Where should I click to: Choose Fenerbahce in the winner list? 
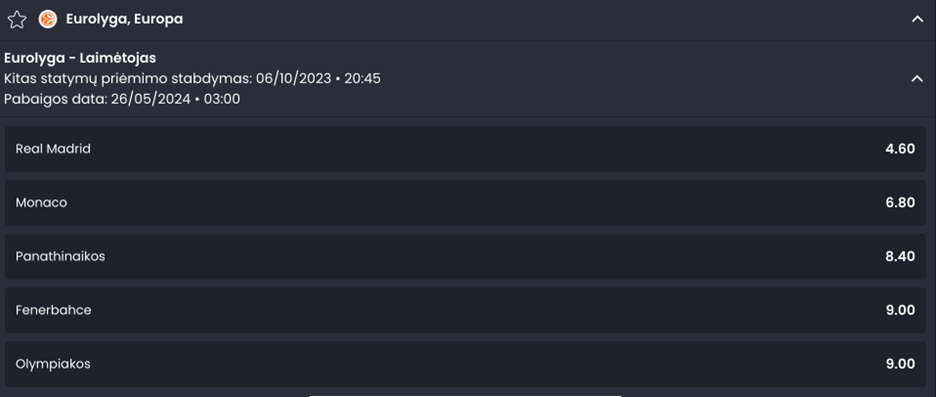[466, 310]
